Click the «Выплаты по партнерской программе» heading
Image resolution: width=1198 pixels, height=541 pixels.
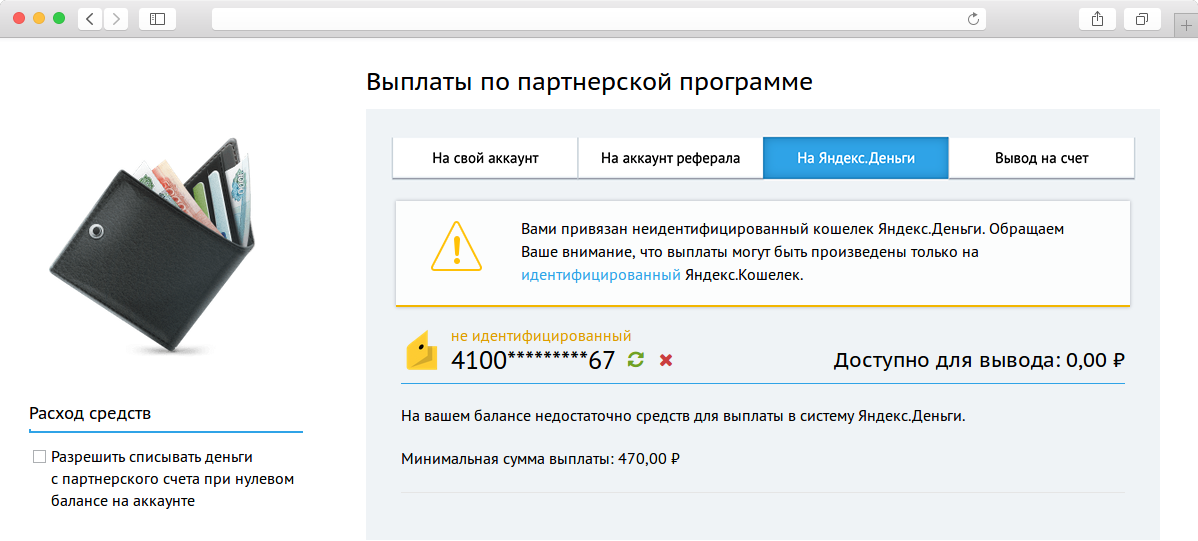click(589, 82)
